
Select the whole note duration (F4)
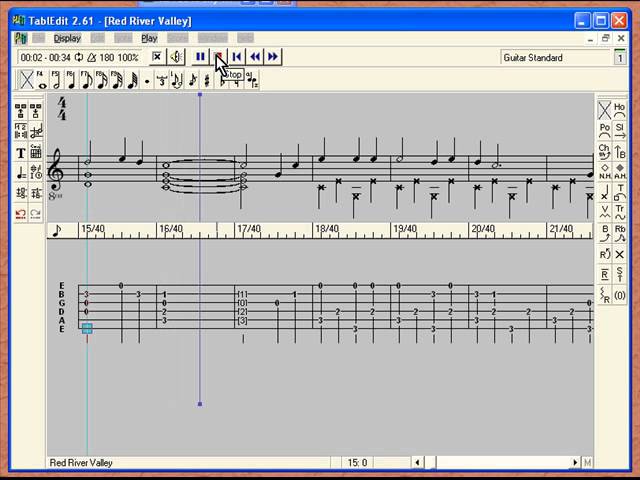(x=42, y=80)
